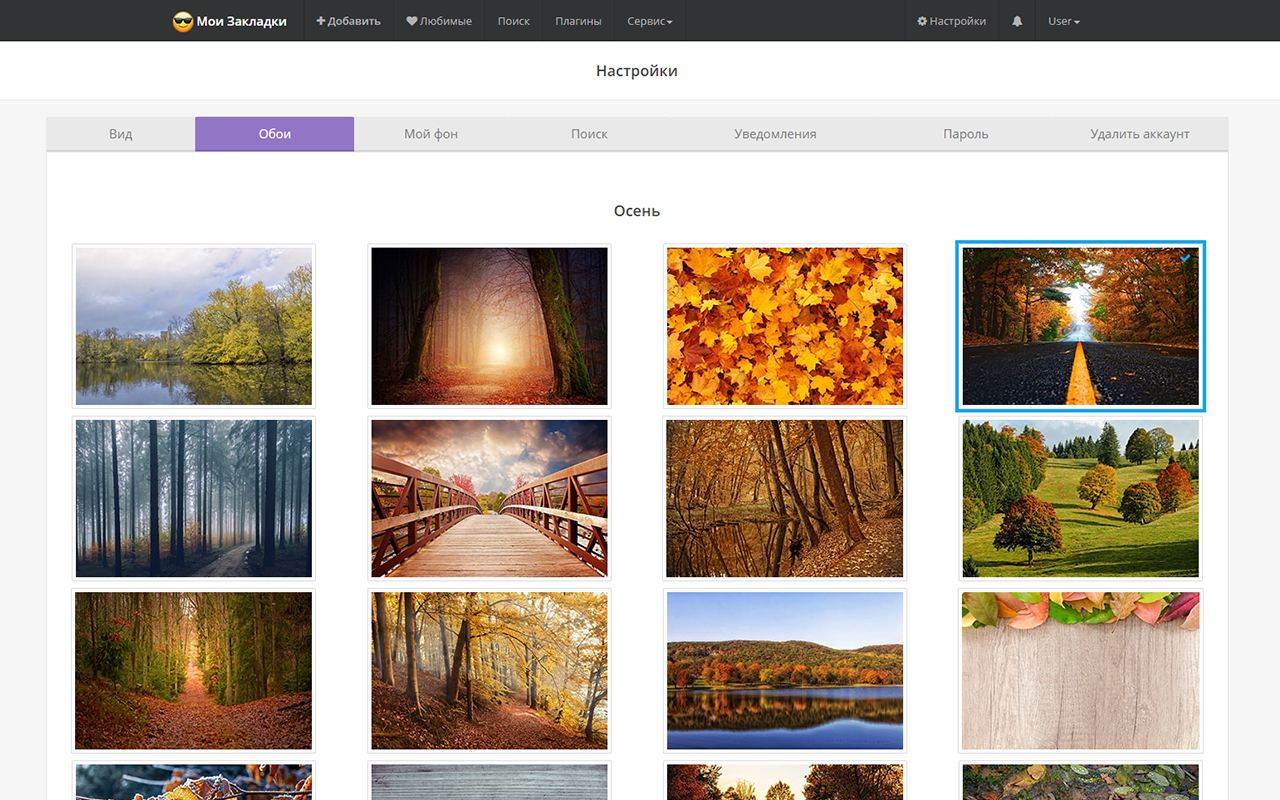Choose the glowing forest tunnel wallpaper
The width and height of the screenshot is (1280, 800).
489,326
